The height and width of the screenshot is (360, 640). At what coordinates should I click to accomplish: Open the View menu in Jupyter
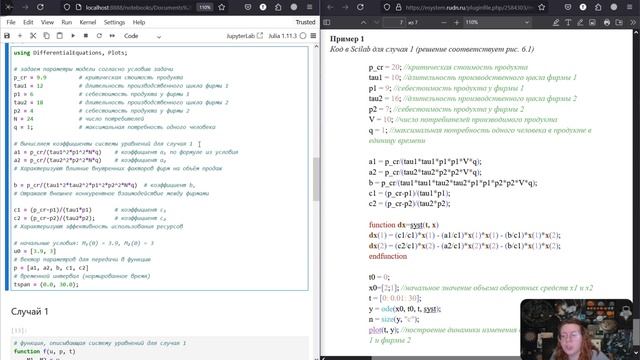[x=47, y=22]
